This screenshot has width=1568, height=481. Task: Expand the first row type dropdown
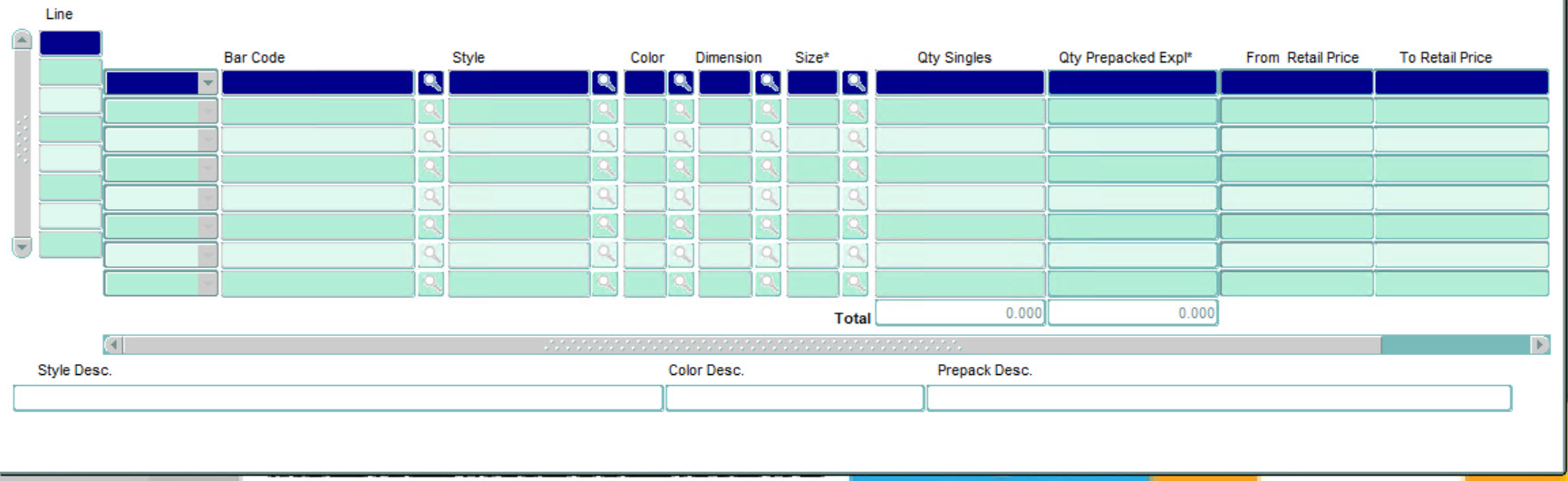click(208, 83)
